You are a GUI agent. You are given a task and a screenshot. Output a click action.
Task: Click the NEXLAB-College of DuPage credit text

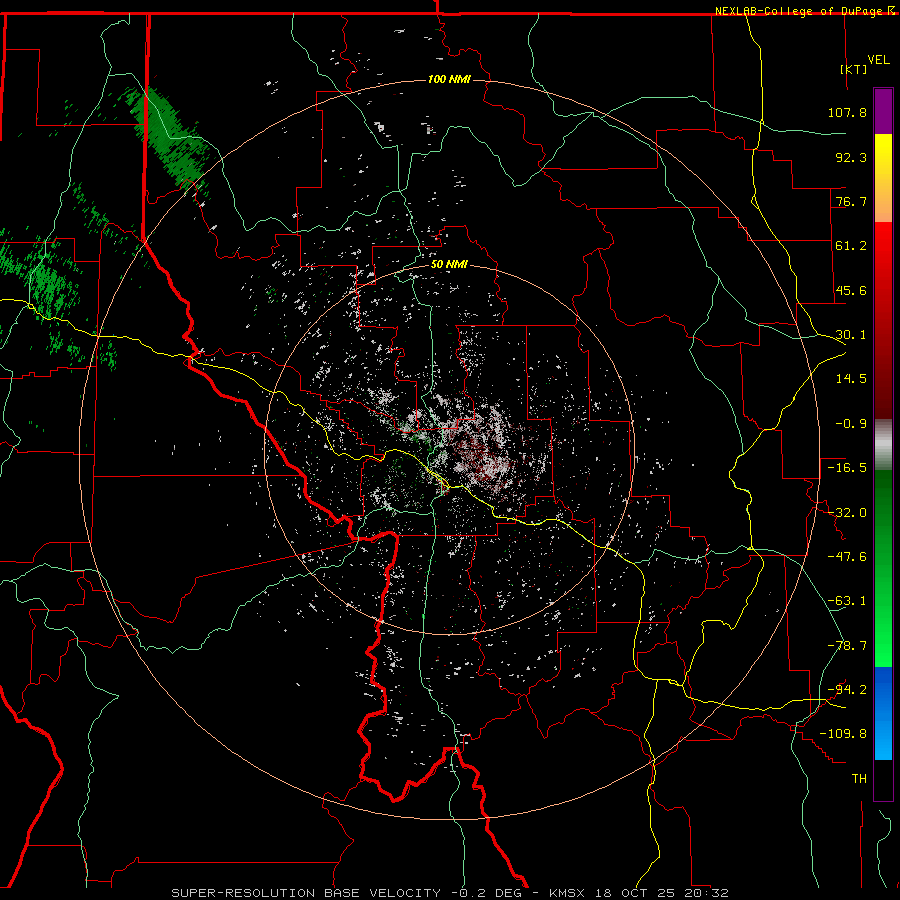point(799,11)
